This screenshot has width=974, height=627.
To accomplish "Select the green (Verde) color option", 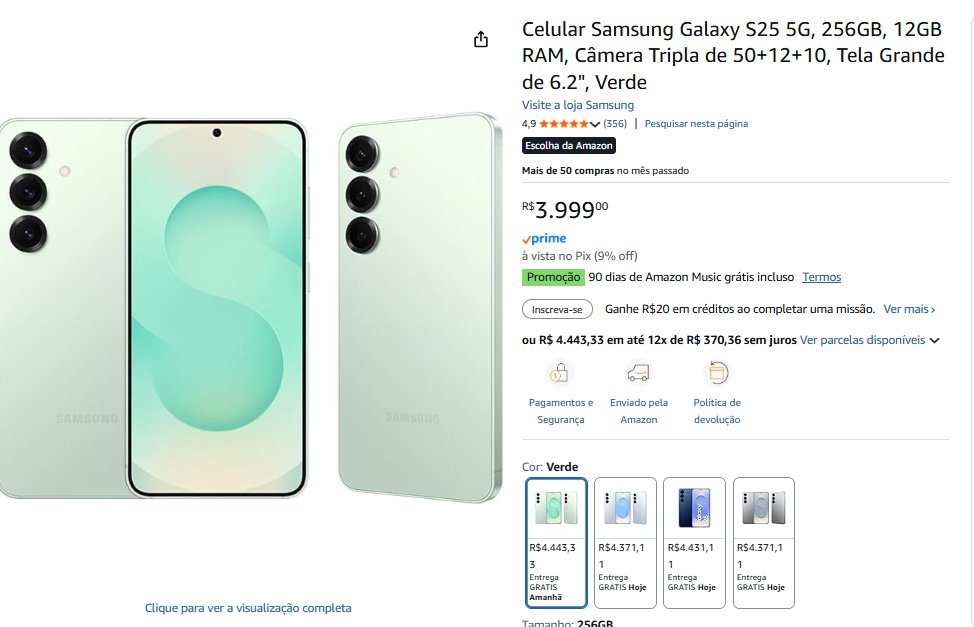I will pos(557,542).
